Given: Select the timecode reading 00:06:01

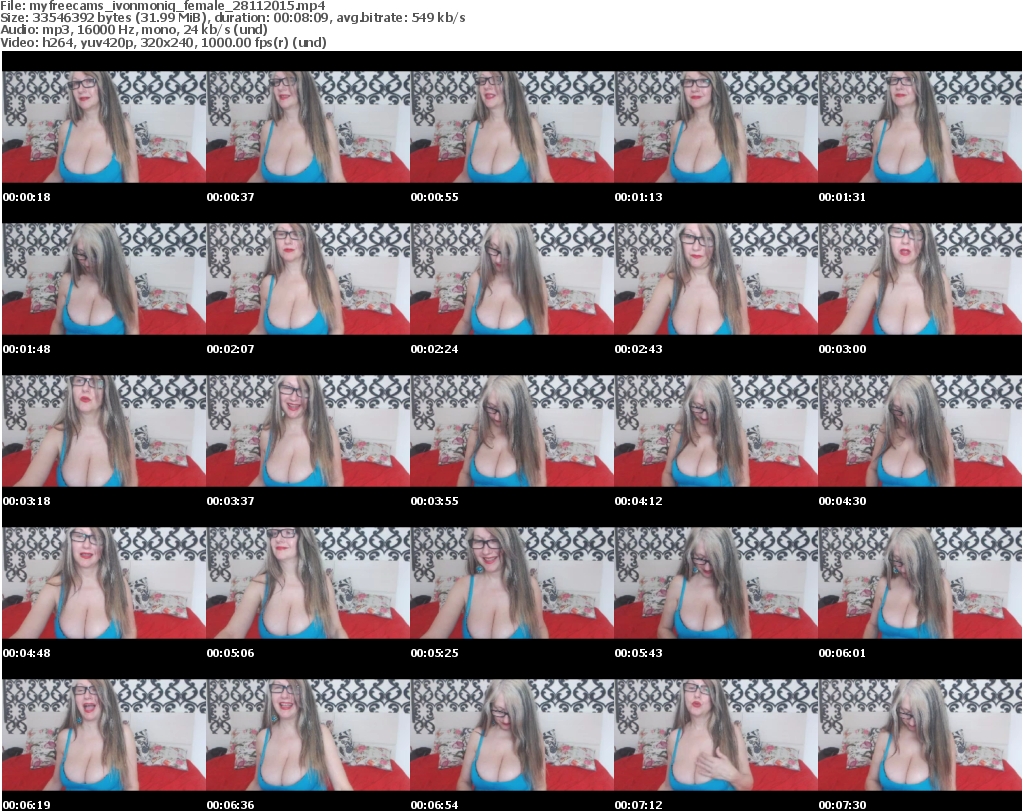Looking at the screenshot, I should [842, 653].
